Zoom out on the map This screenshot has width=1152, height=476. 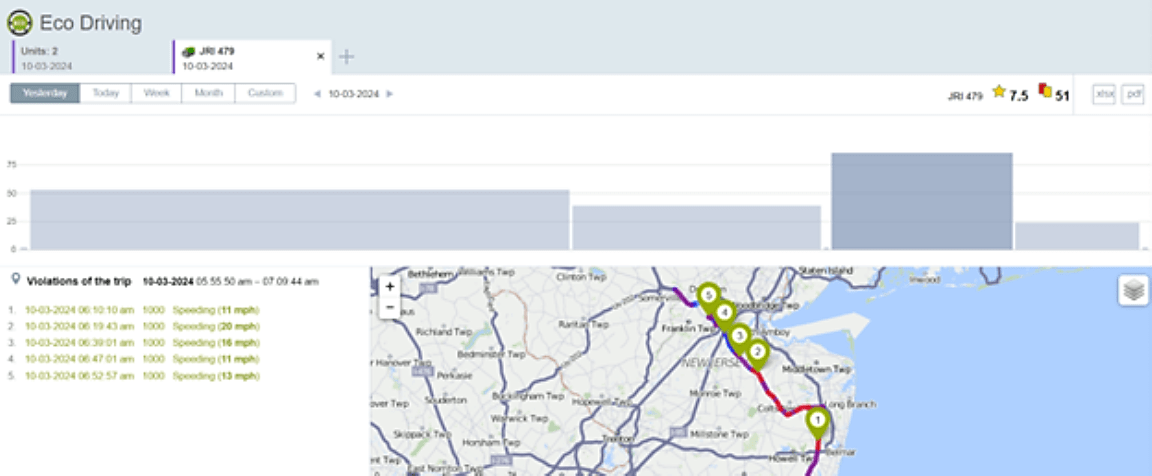pos(389,307)
